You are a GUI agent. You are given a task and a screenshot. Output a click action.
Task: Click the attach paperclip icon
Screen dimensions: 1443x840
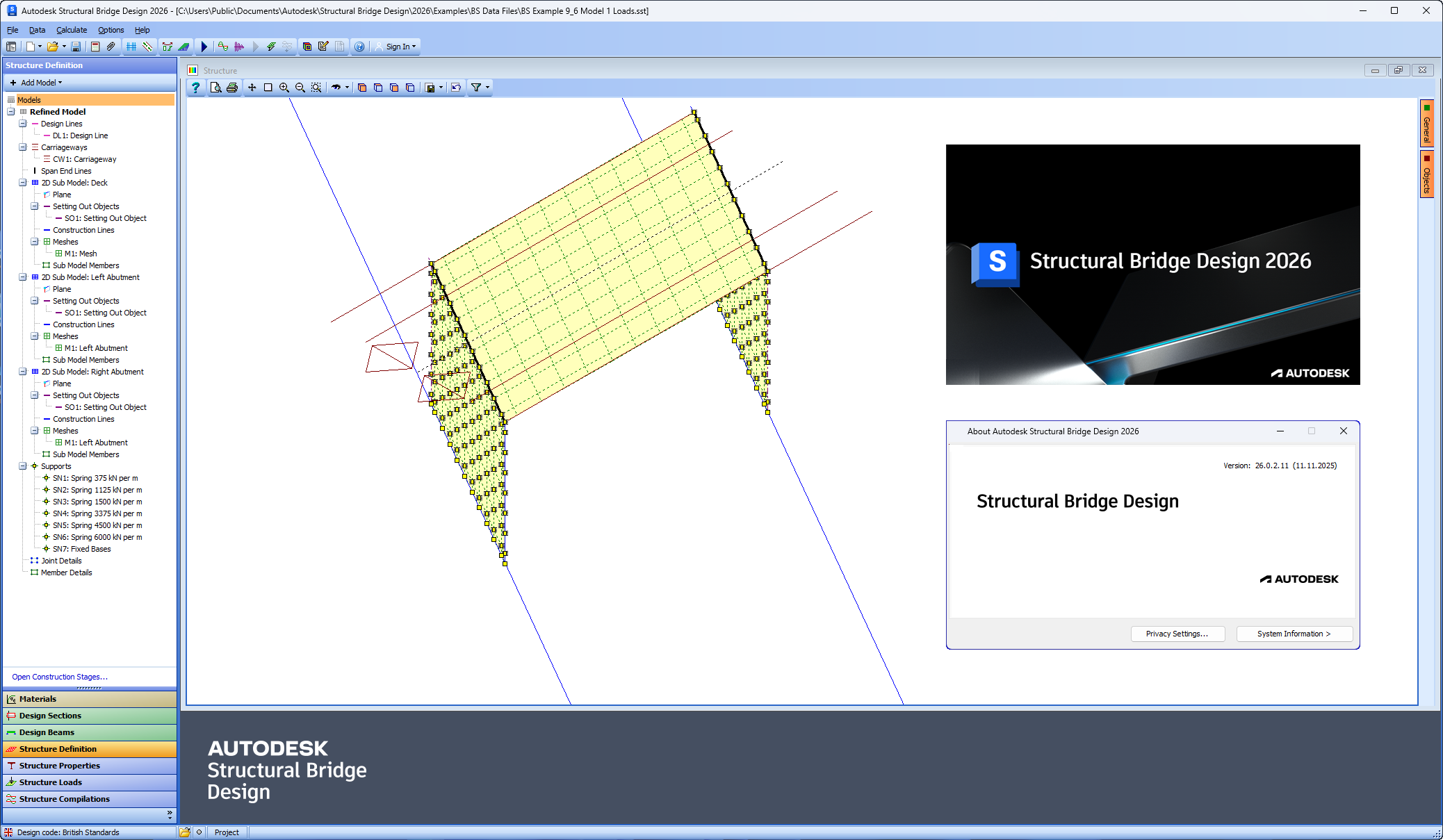click(111, 46)
